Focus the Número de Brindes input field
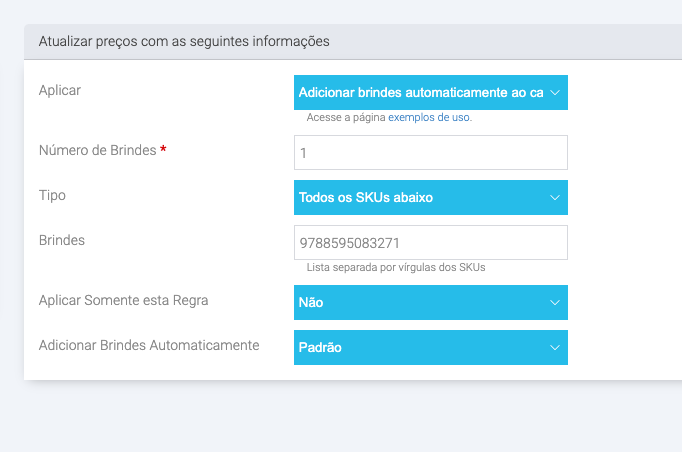Viewport: 682px width, 452px height. [430, 152]
